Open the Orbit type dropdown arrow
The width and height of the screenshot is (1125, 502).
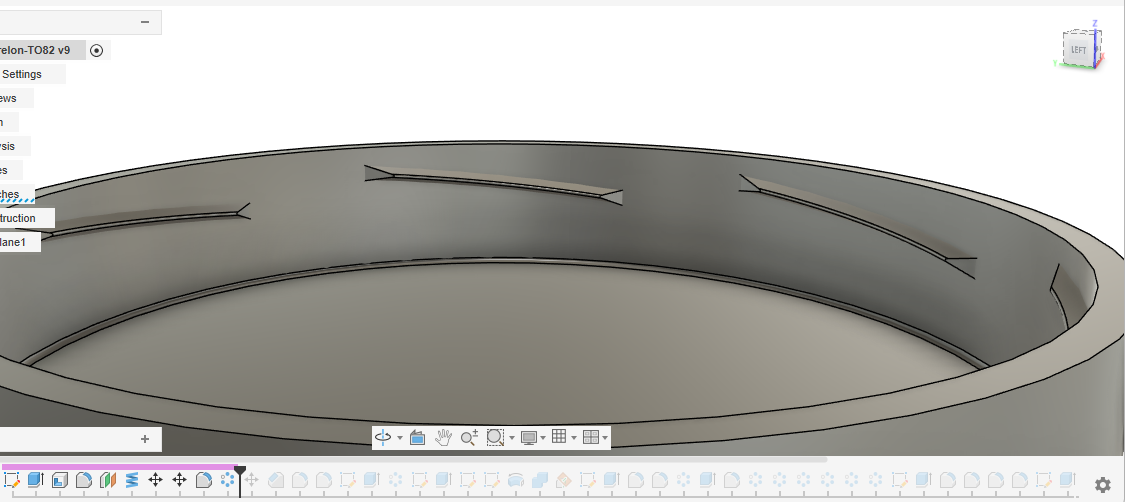tap(400, 438)
